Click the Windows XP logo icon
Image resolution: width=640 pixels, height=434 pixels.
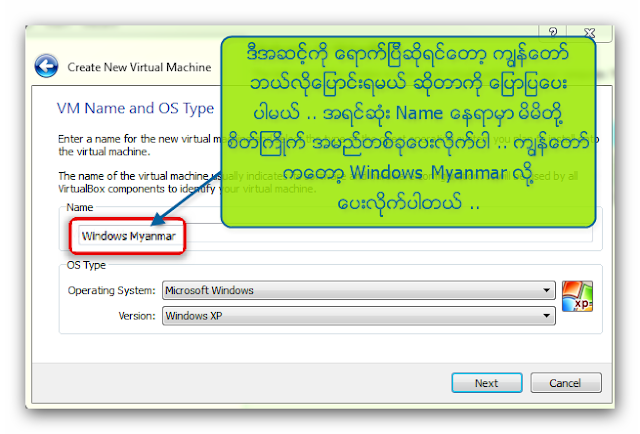pyautogui.click(x=577, y=296)
